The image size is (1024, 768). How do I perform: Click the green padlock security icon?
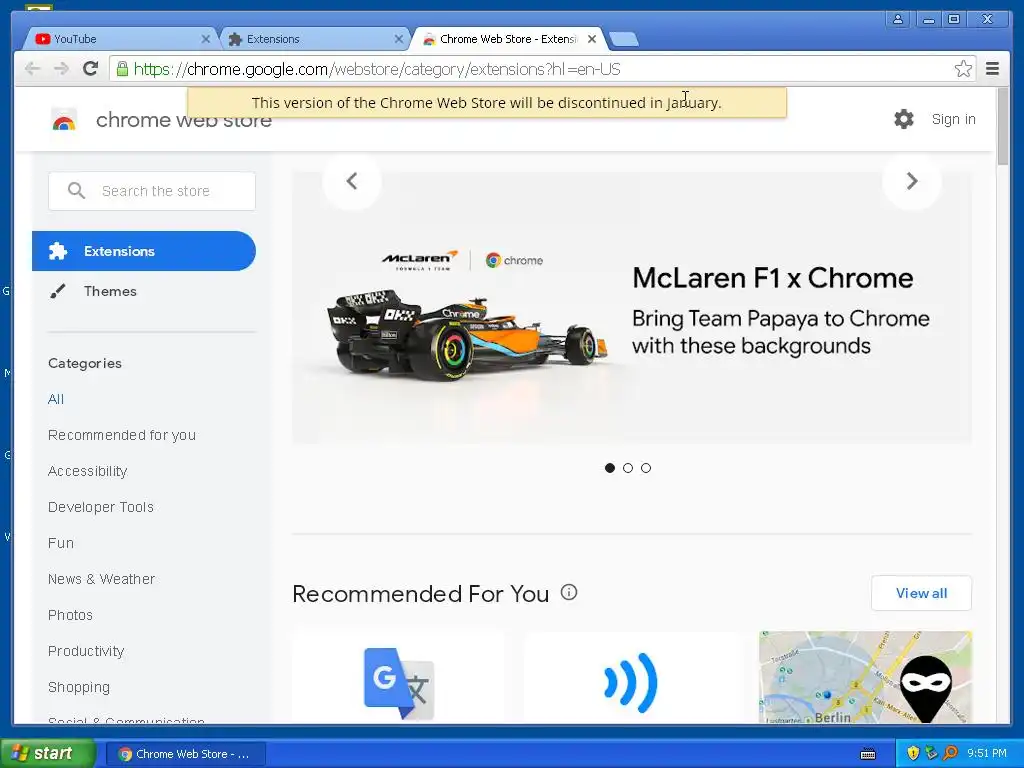(122, 69)
